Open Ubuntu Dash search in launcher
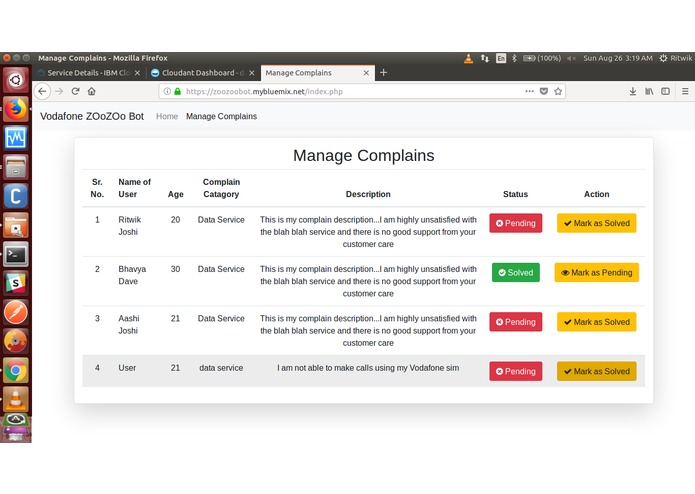The height and width of the screenshot is (494, 695). coord(16,80)
